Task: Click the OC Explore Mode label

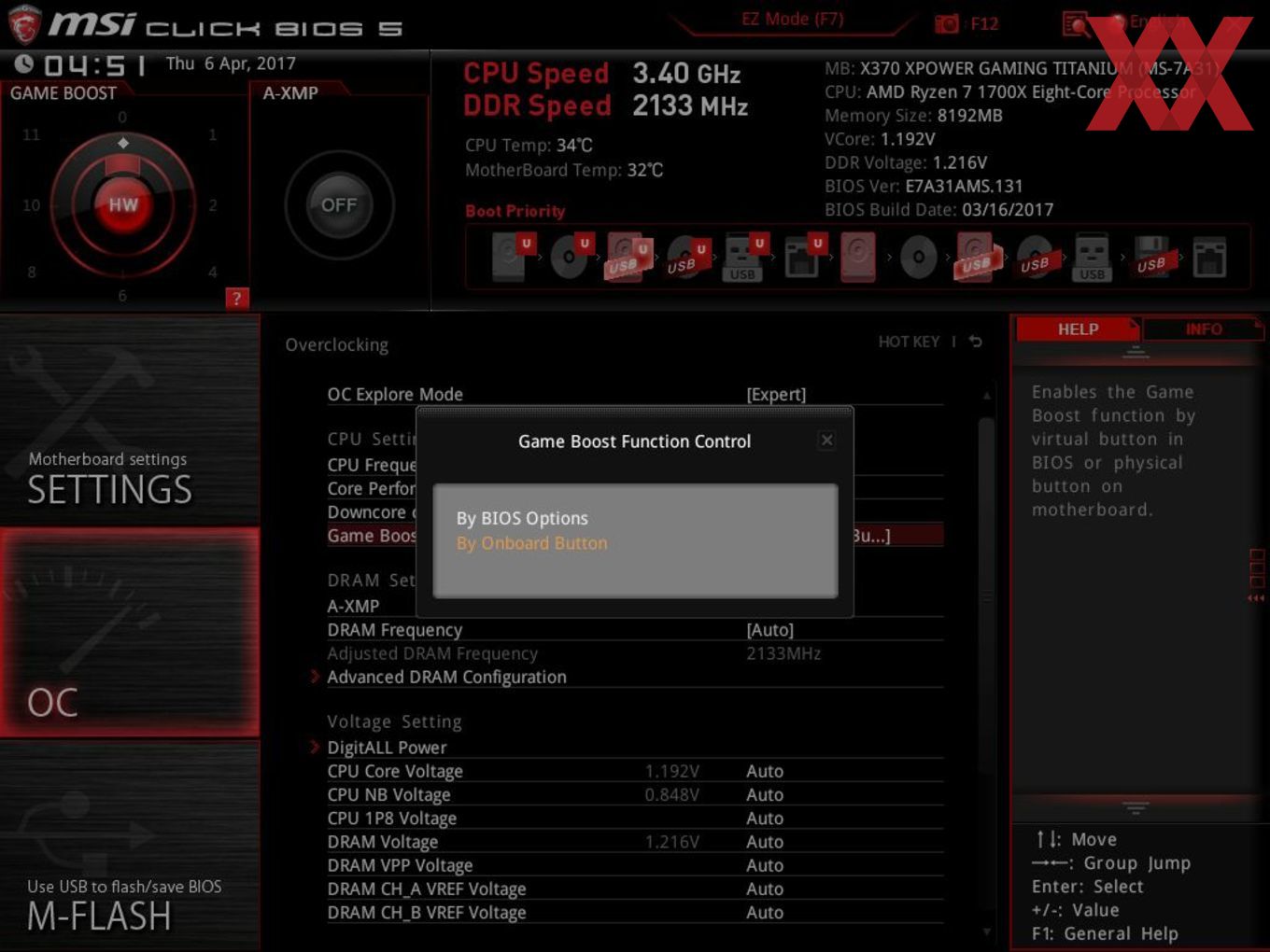Action: point(395,395)
